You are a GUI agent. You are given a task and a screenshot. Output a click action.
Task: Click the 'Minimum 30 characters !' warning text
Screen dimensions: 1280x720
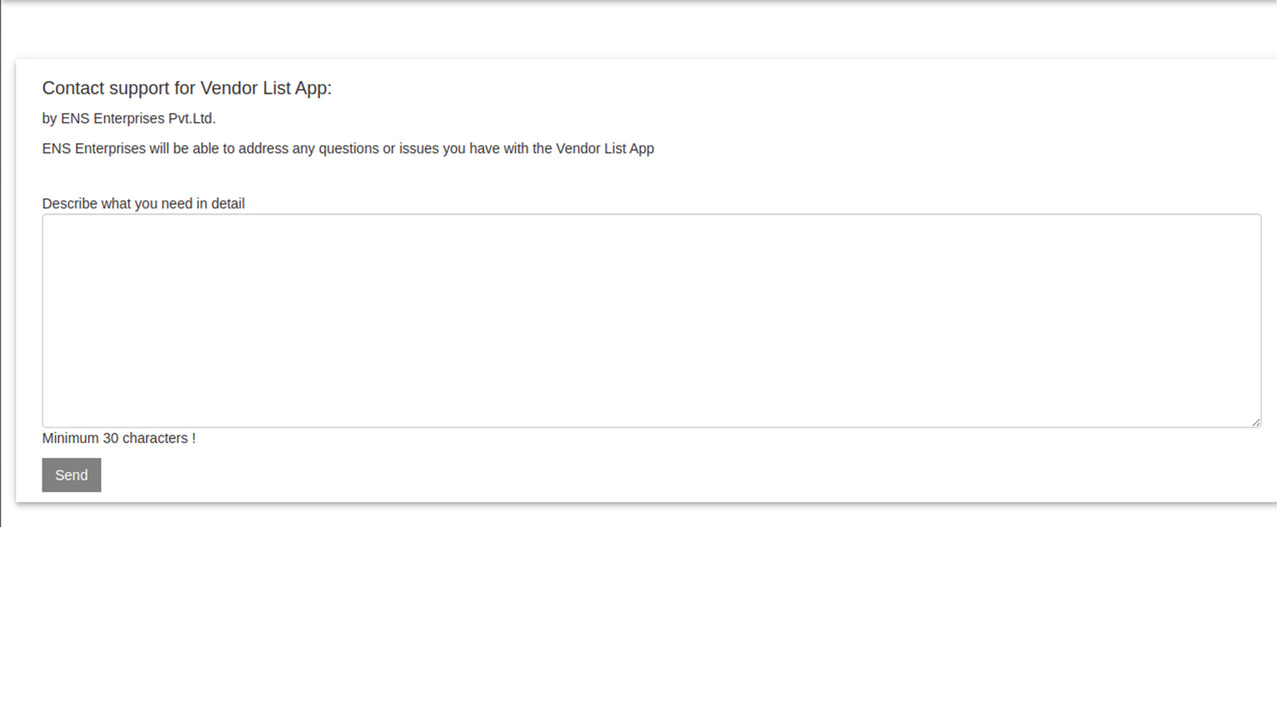(x=118, y=438)
